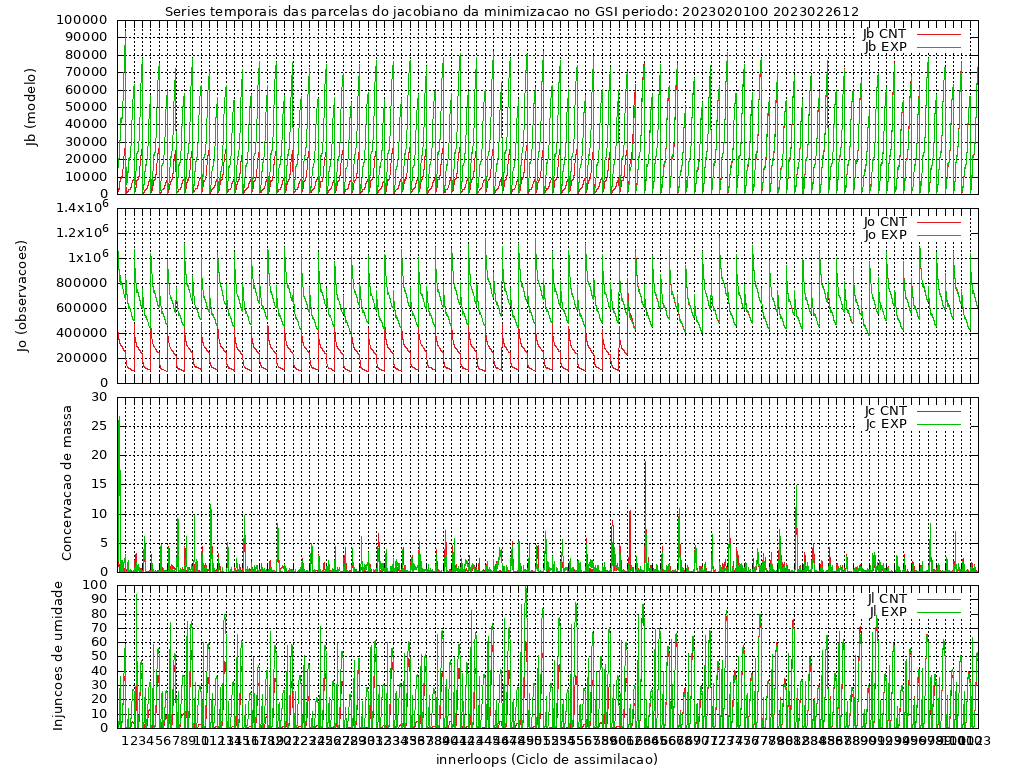1024x768 pixels.
Task: Click the 'Injuncoes de umidade' y-axis label
Action: (58, 655)
